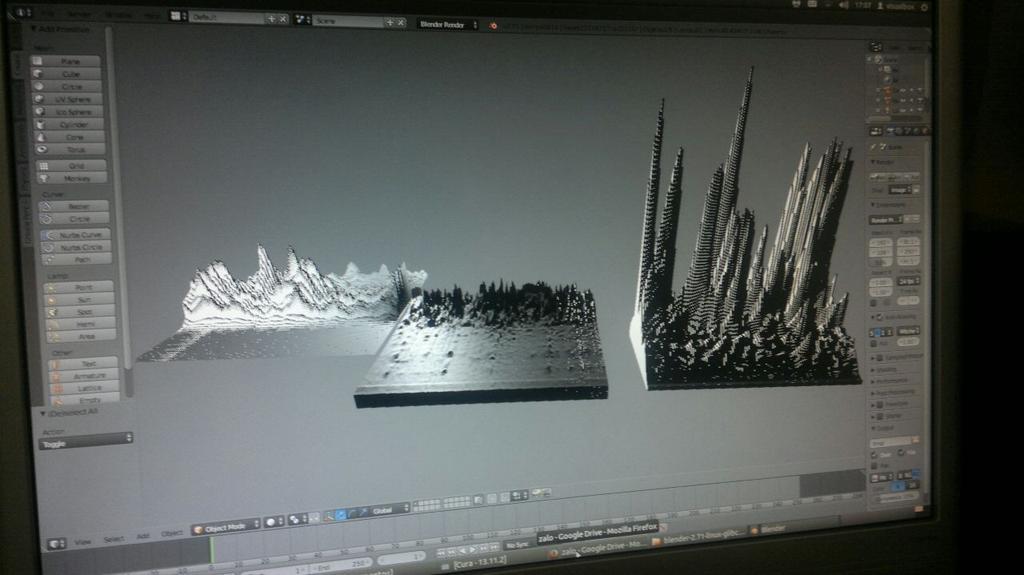Screen dimensions: 1024x575
Task: Add the Monkey mesh
Action: (74, 178)
